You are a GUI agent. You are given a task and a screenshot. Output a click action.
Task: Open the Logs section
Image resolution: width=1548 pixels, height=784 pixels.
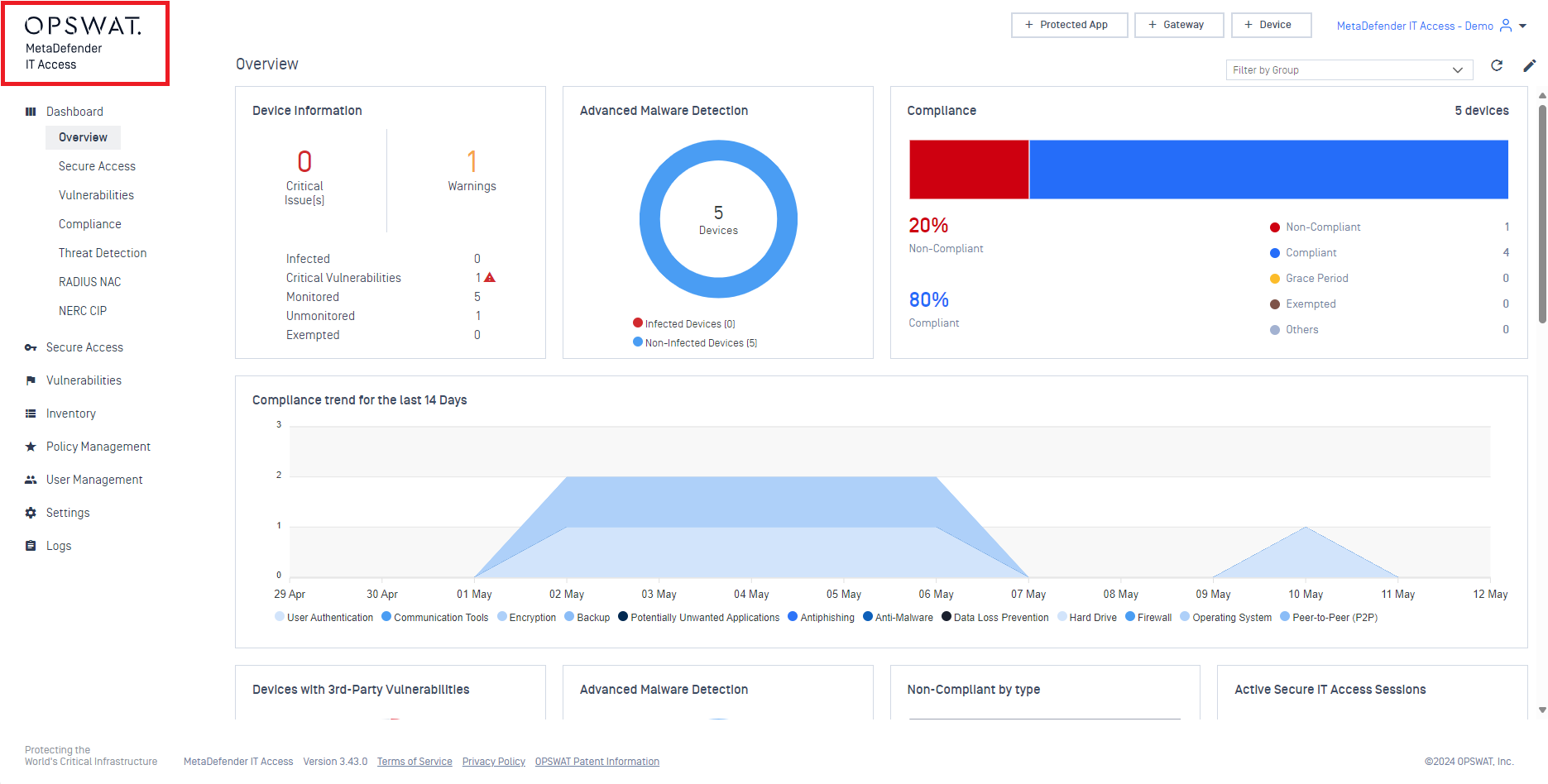coord(59,546)
